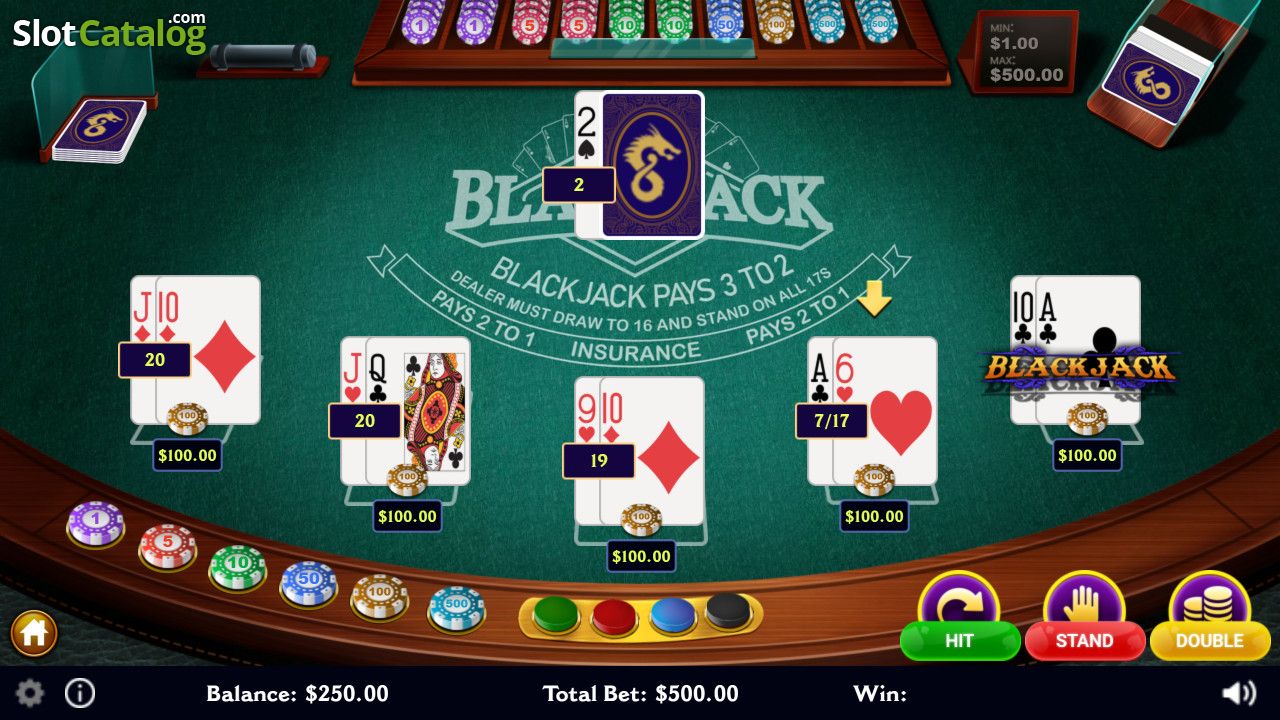Click the active A-6 hand showing 7/17
The image size is (1280, 720).
873,411
